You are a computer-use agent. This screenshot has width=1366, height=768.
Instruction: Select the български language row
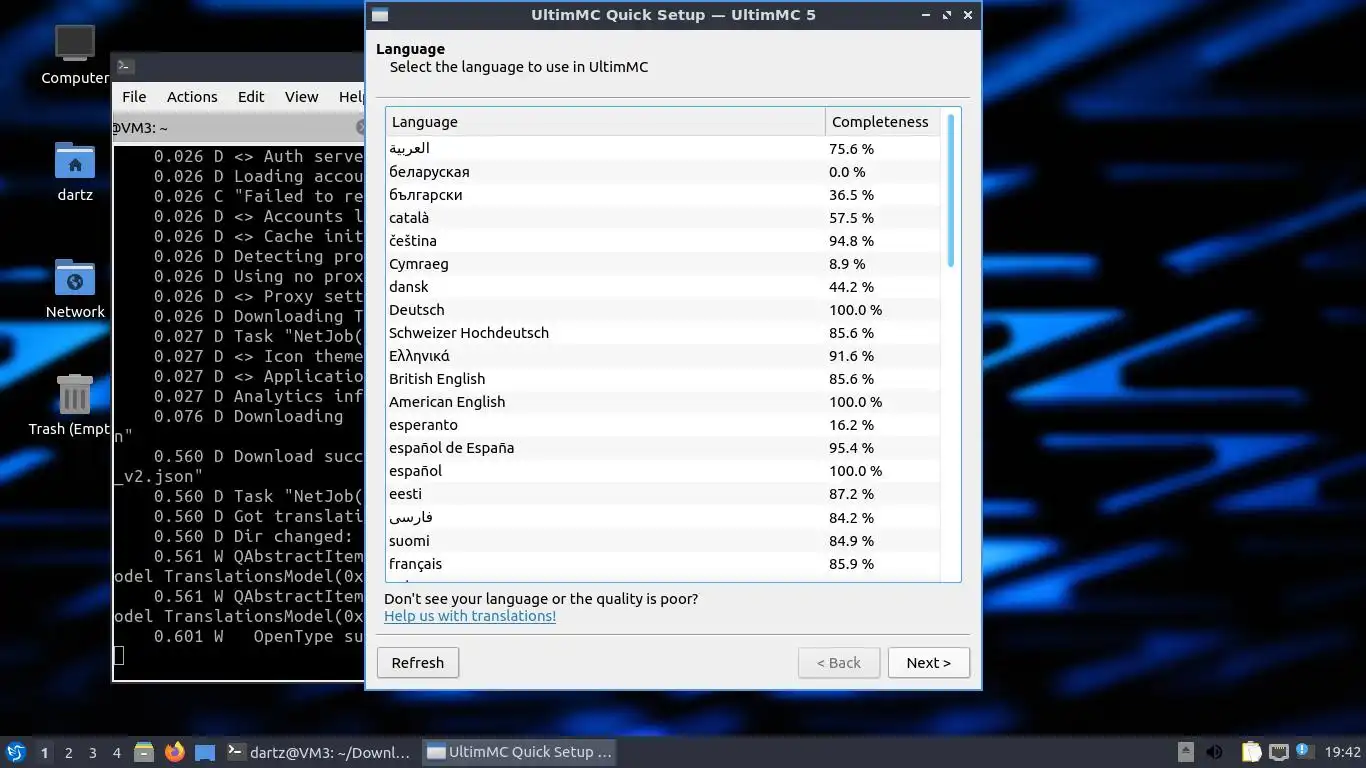pos(662,195)
